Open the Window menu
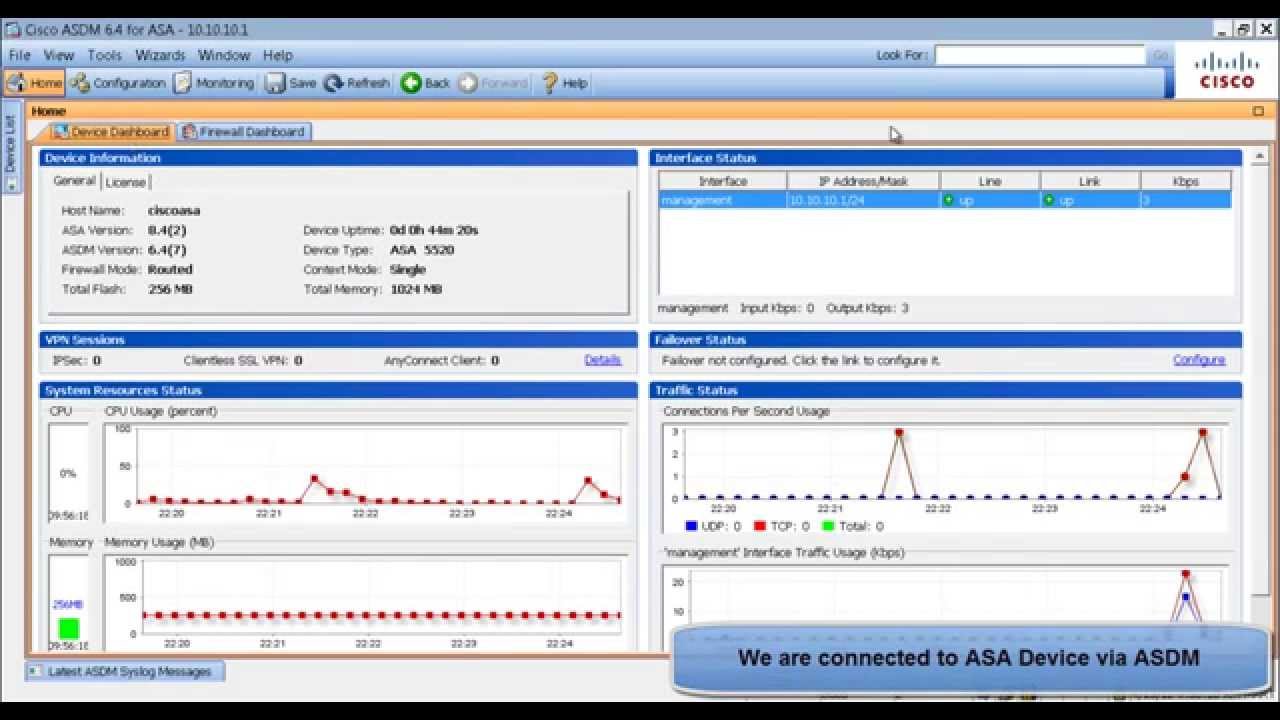The height and width of the screenshot is (720, 1280). click(224, 55)
